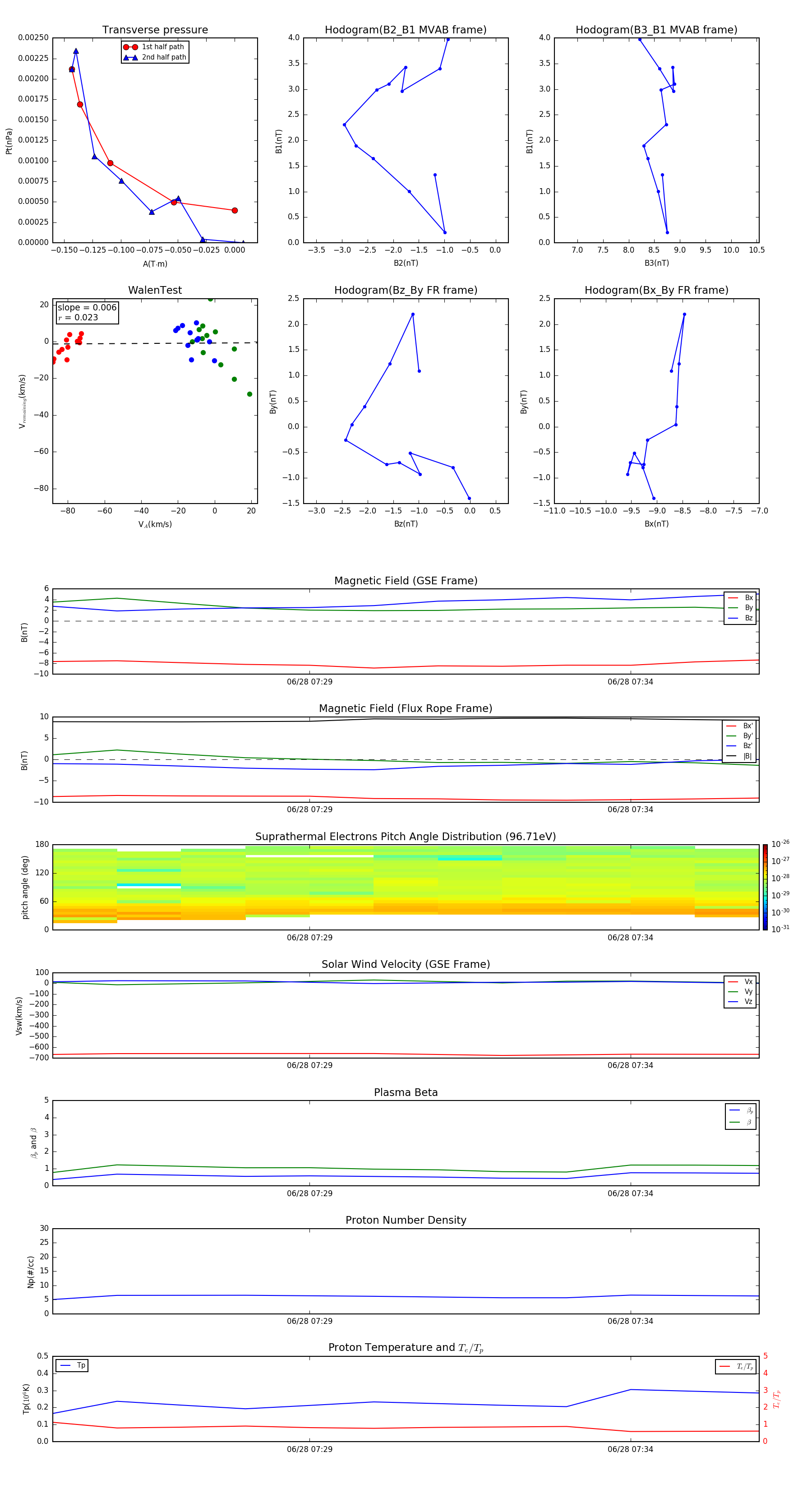Screen dimensions: 812x1489
Task: Click the 'Bz' legend entry in GSE panel
Action: 740,618
